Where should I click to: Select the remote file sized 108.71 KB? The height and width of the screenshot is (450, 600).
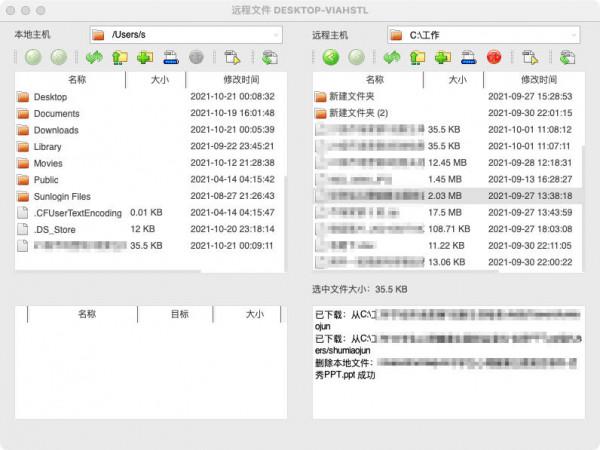(x=448, y=229)
